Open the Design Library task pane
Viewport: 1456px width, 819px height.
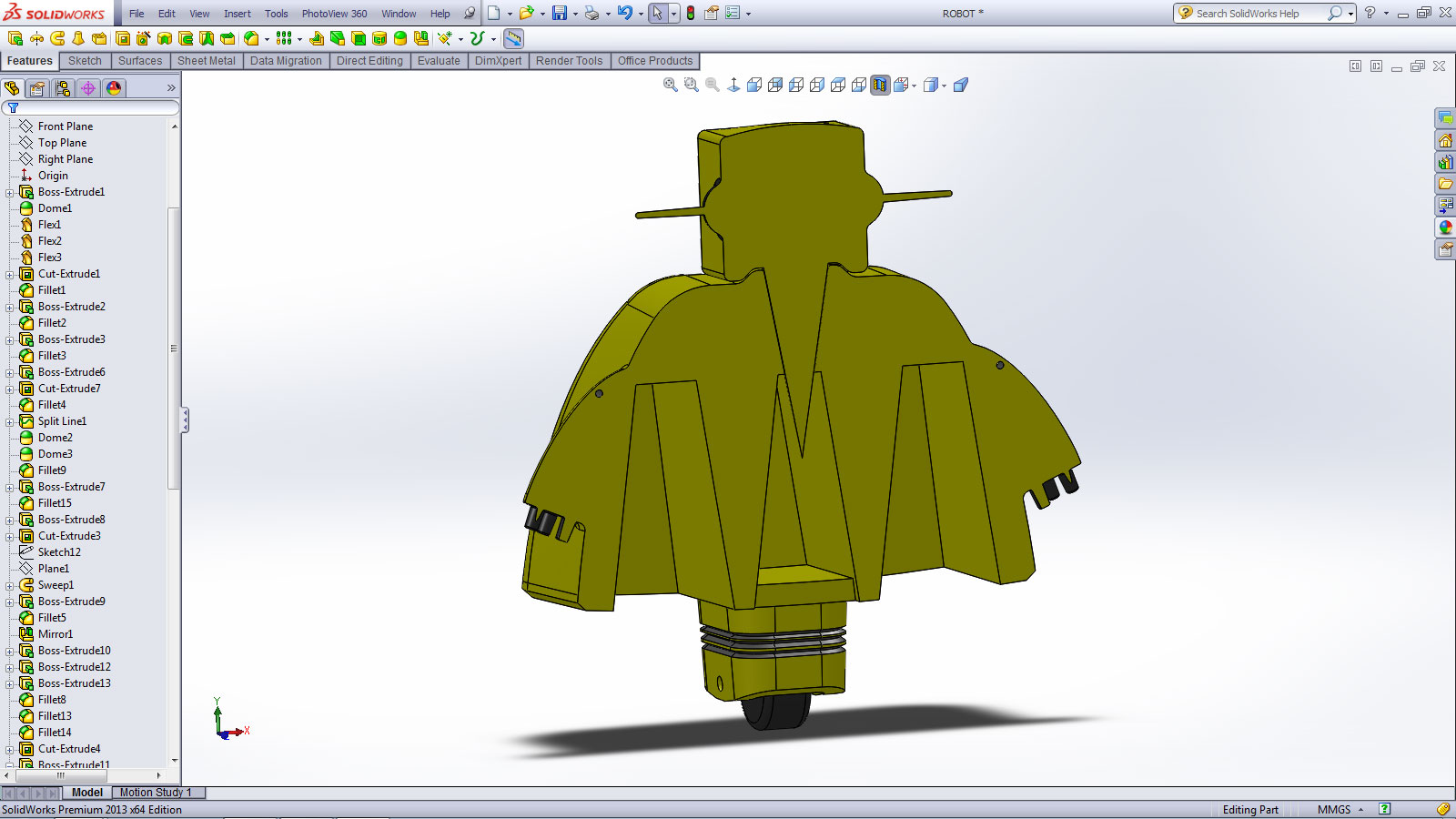1445,162
